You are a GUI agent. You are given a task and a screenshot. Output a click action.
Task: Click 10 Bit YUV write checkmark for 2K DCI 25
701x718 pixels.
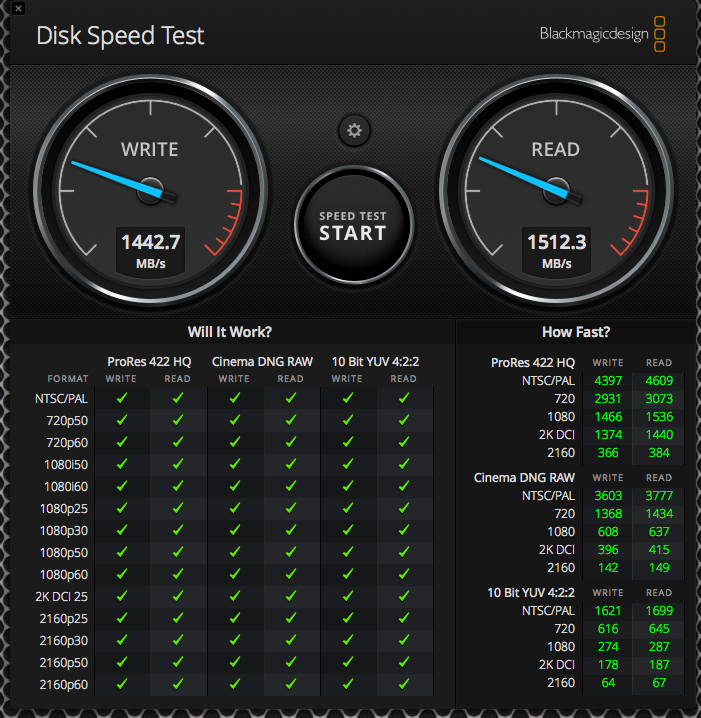tap(348, 596)
